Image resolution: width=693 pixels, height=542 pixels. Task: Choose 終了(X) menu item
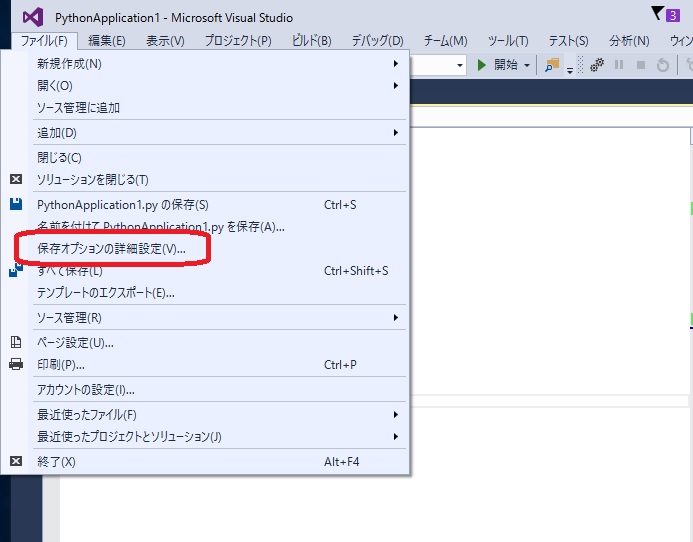[220, 462]
